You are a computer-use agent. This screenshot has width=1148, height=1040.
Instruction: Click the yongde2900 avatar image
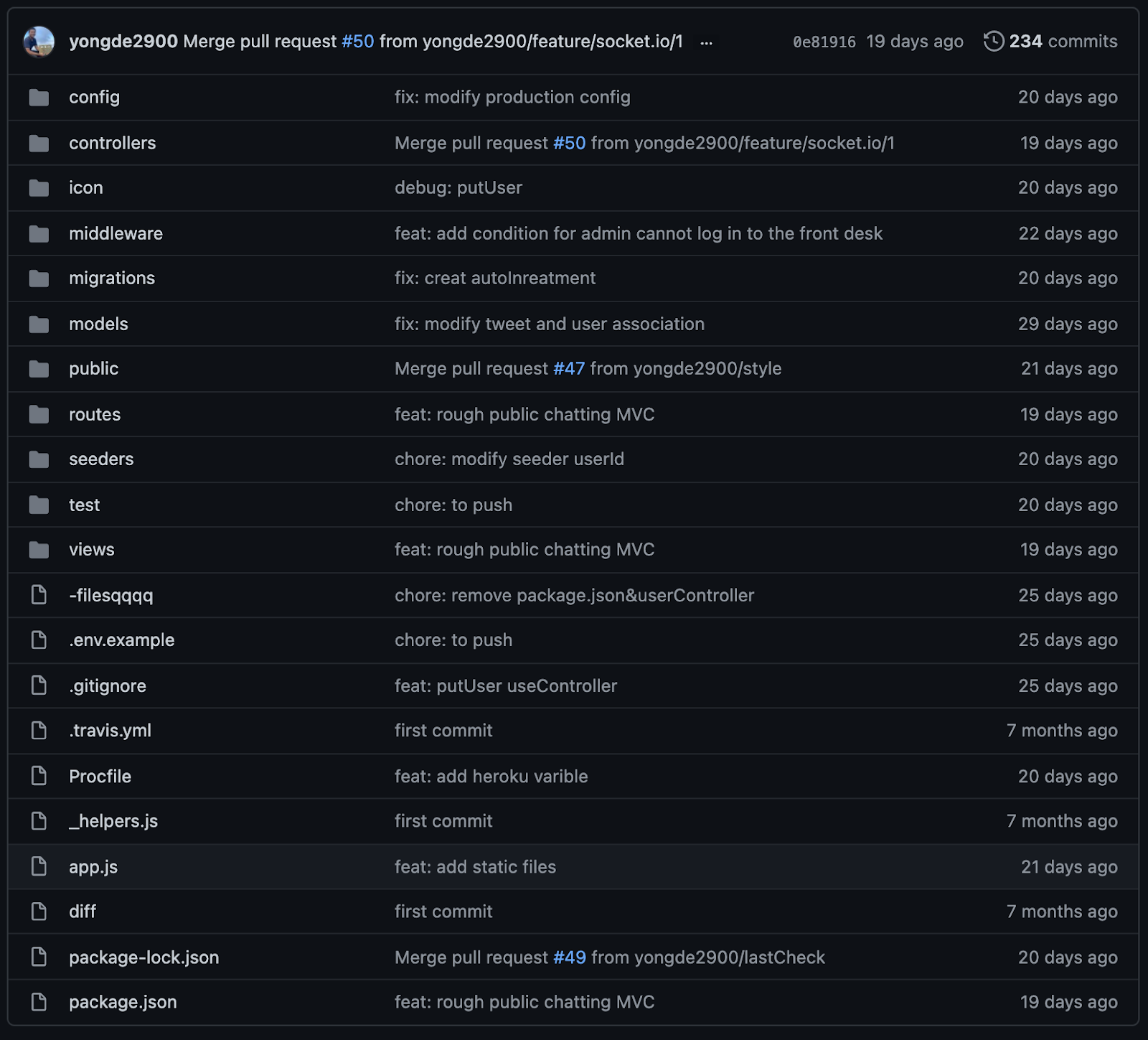(x=39, y=42)
